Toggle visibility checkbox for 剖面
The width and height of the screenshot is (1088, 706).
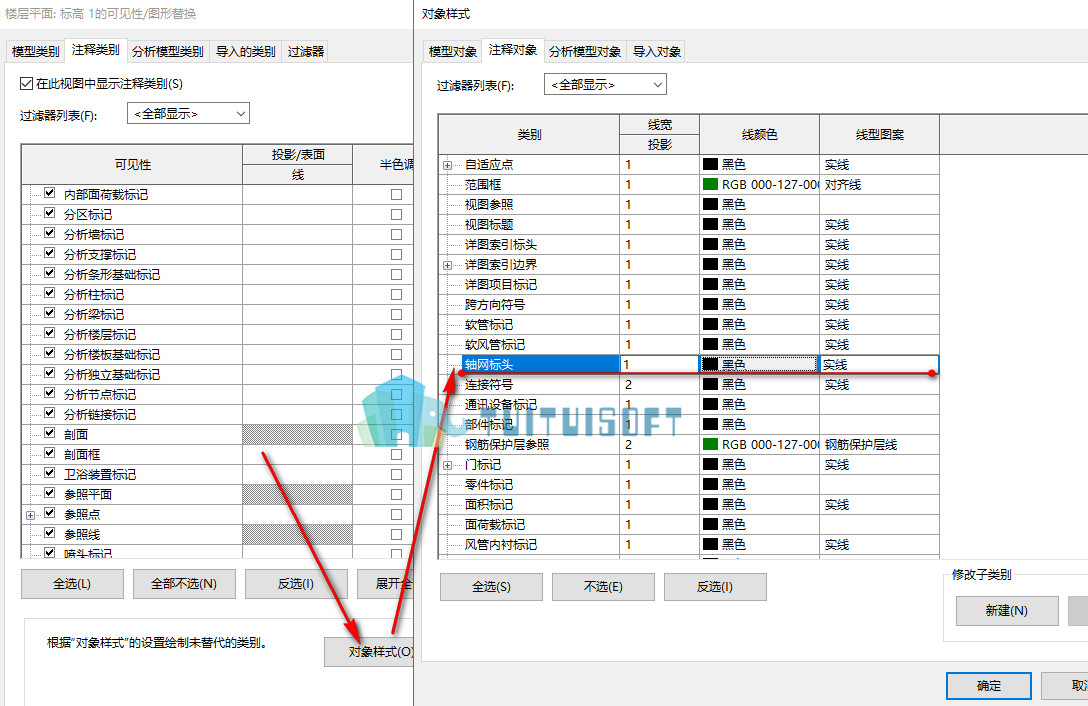[x=49, y=433]
